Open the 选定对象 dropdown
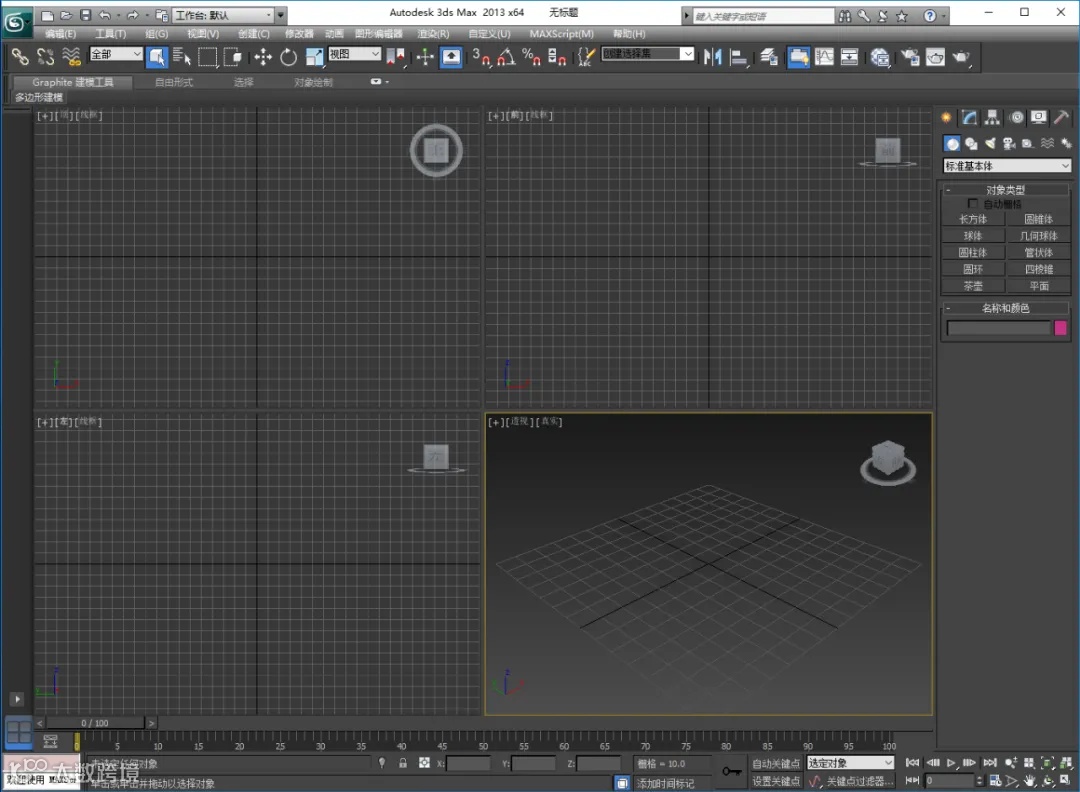 [850, 764]
